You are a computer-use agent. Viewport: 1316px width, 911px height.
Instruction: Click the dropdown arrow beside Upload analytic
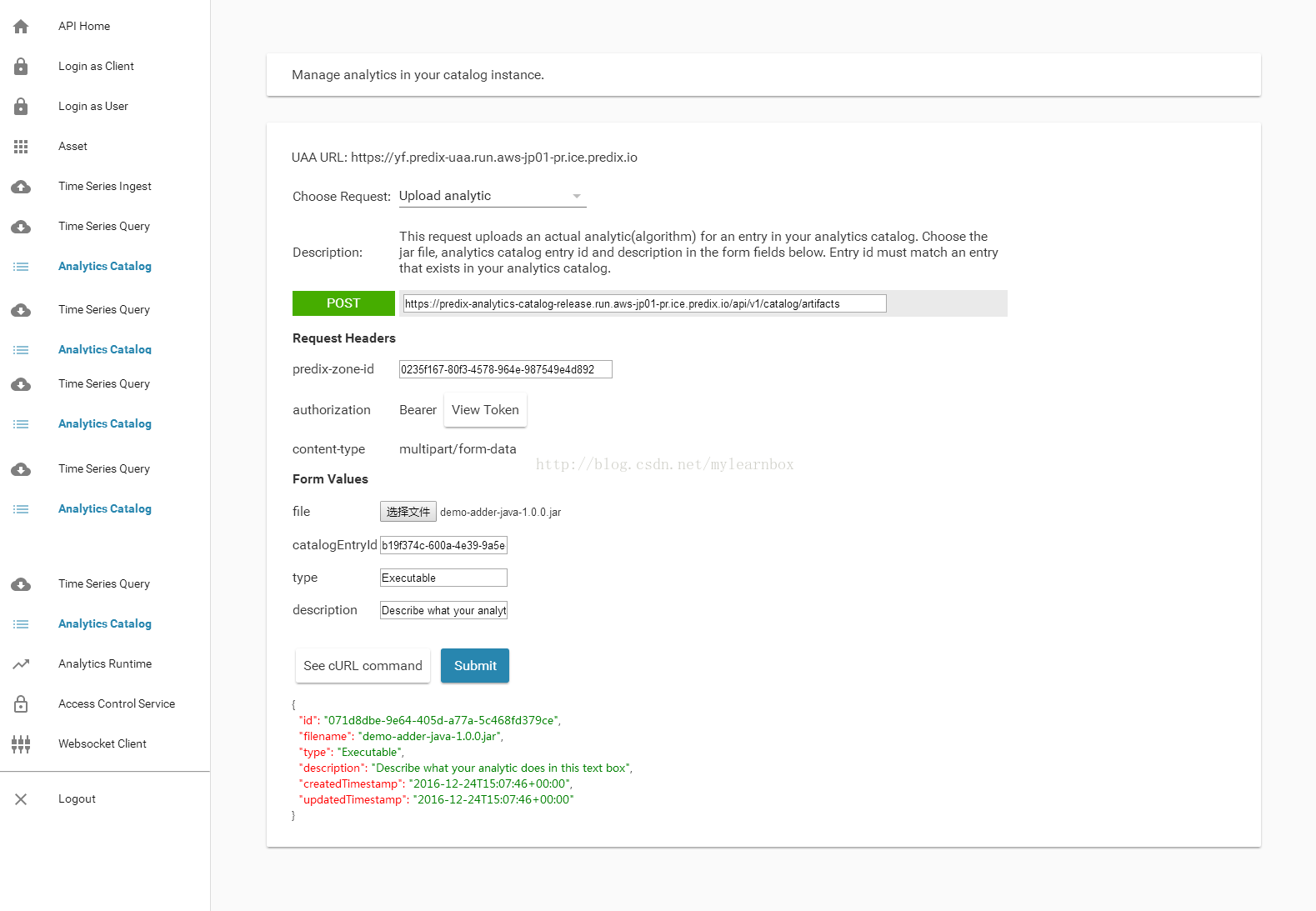(x=576, y=197)
